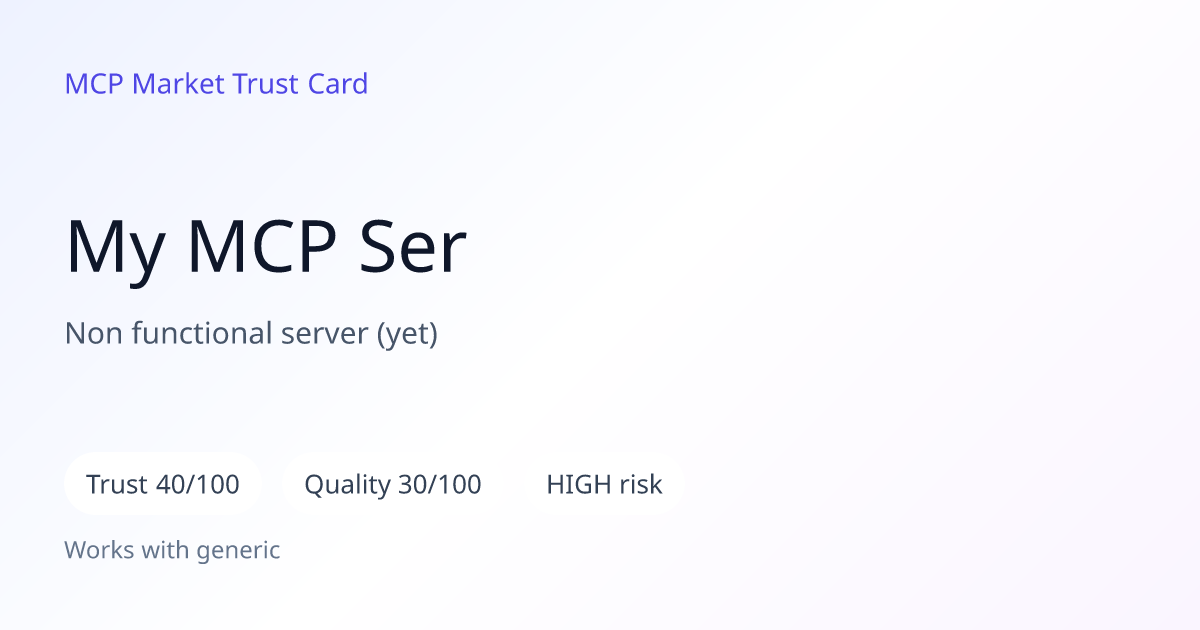Click the word "risk" in the last pill
The image size is (1200, 630).
click(x=639, y=485)
